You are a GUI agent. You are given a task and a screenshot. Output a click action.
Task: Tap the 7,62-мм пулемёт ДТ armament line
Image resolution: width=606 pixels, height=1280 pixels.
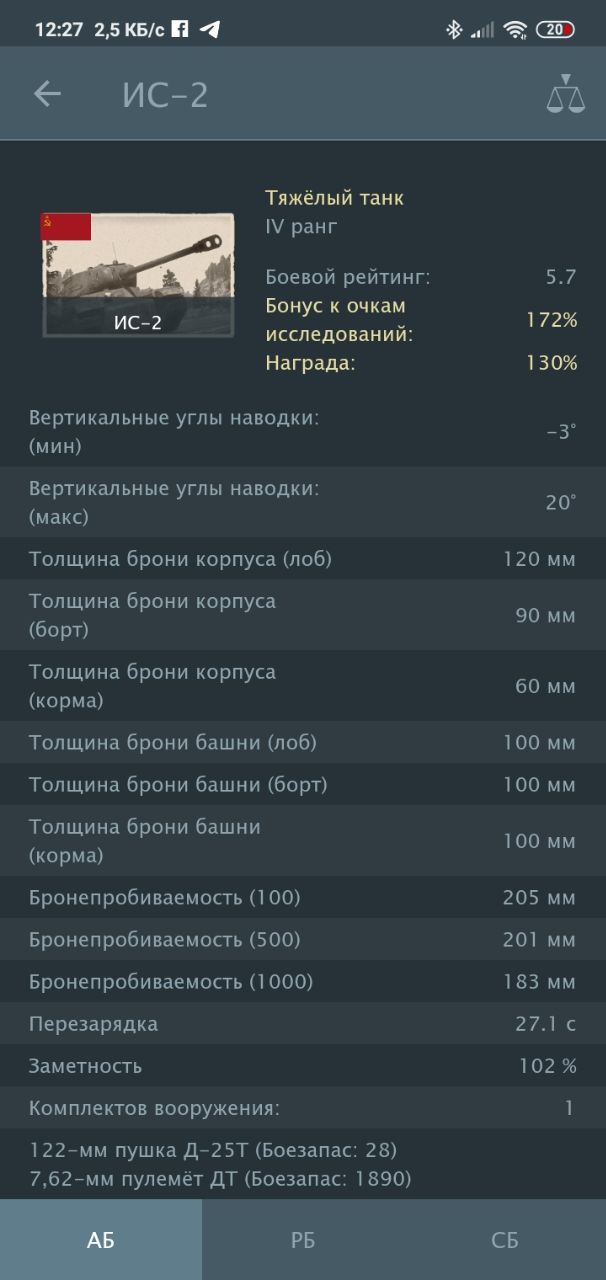click(x=220, y=1179)
